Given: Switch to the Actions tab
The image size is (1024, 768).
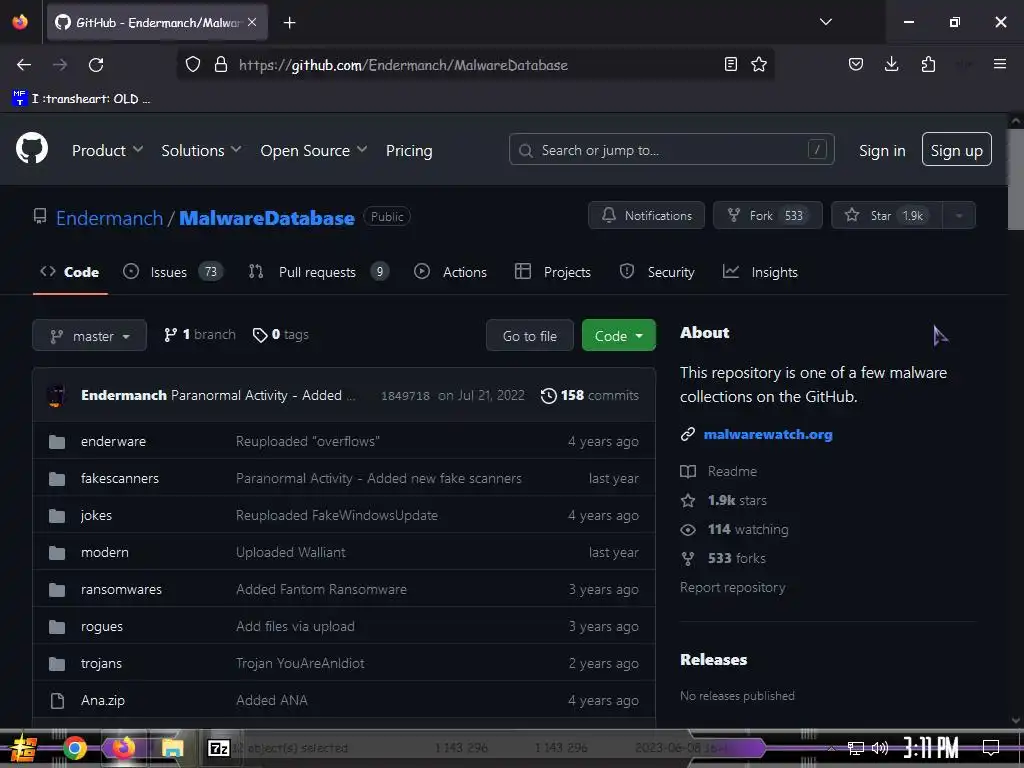Looking at the screenshot, I should coord(451,272).
